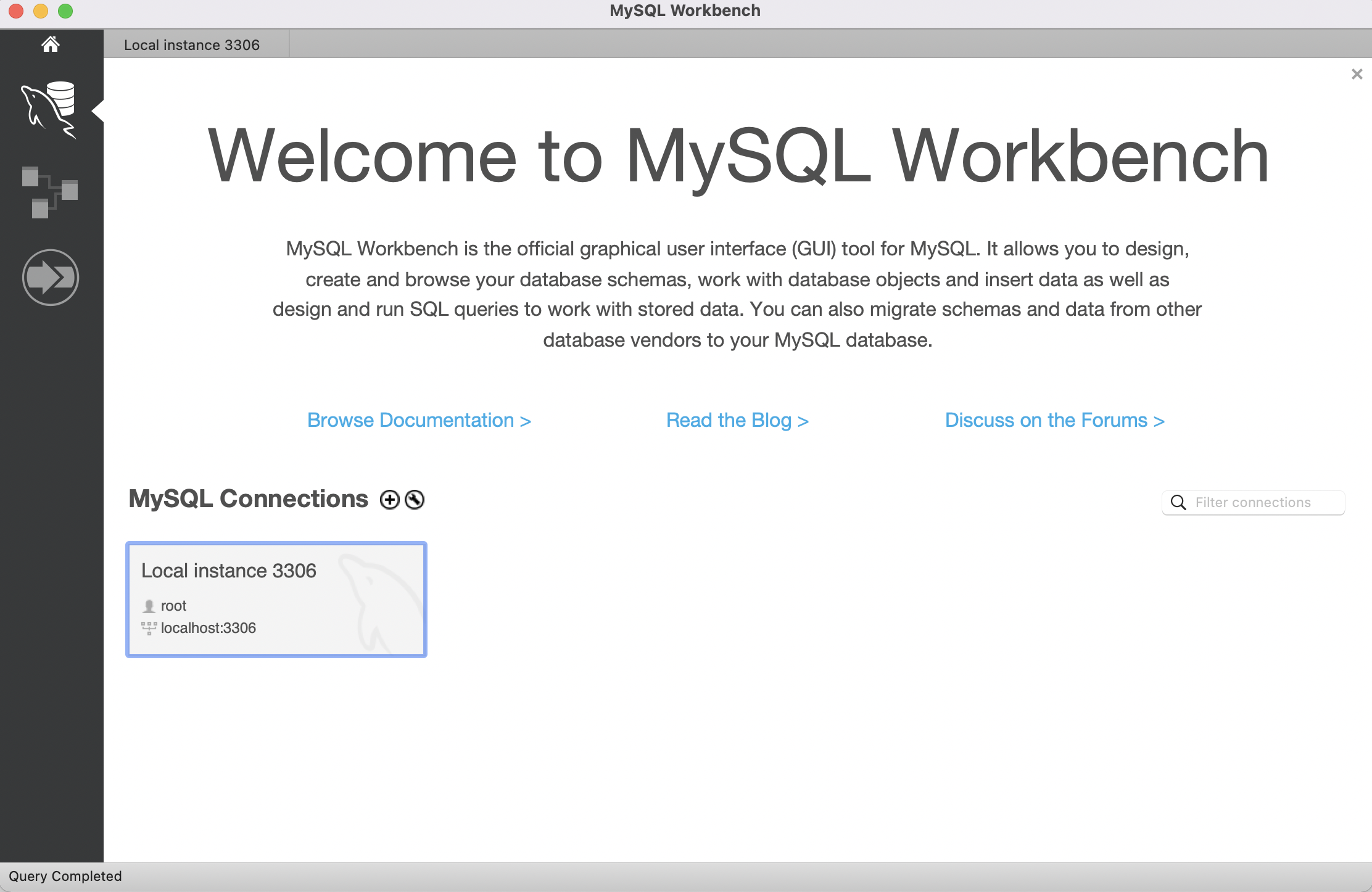
Task: Open Browse Documentation link
Action: point(419,421)
